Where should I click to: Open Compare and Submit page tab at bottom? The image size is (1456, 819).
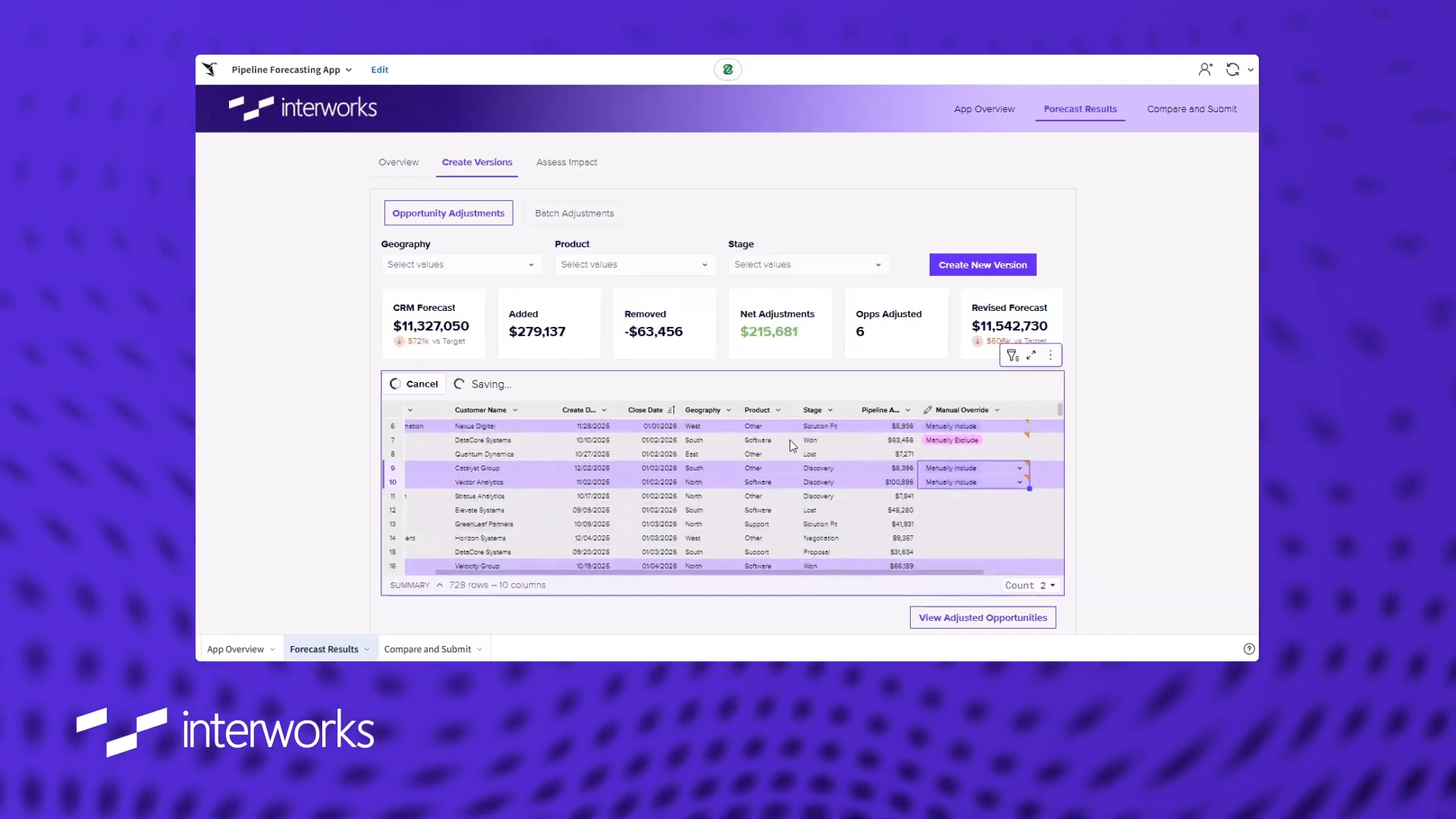tap(427, 650)
